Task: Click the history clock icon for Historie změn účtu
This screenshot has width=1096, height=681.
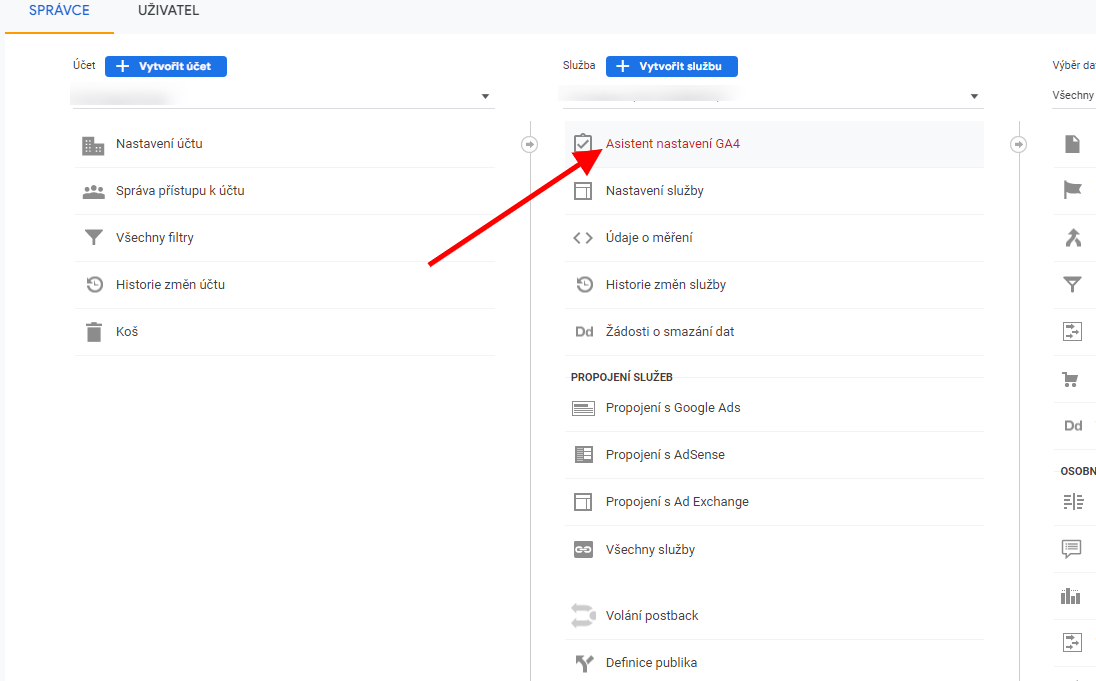Action: coord(93,285)
